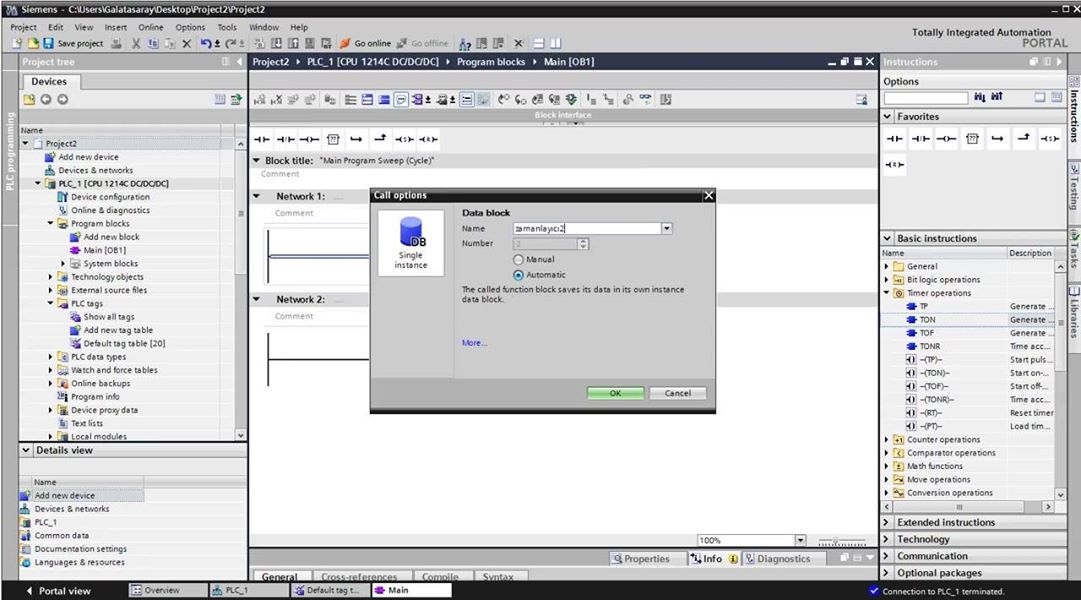Open the Cross-references tab
The image size is (1081, 600).
[359, 577]
